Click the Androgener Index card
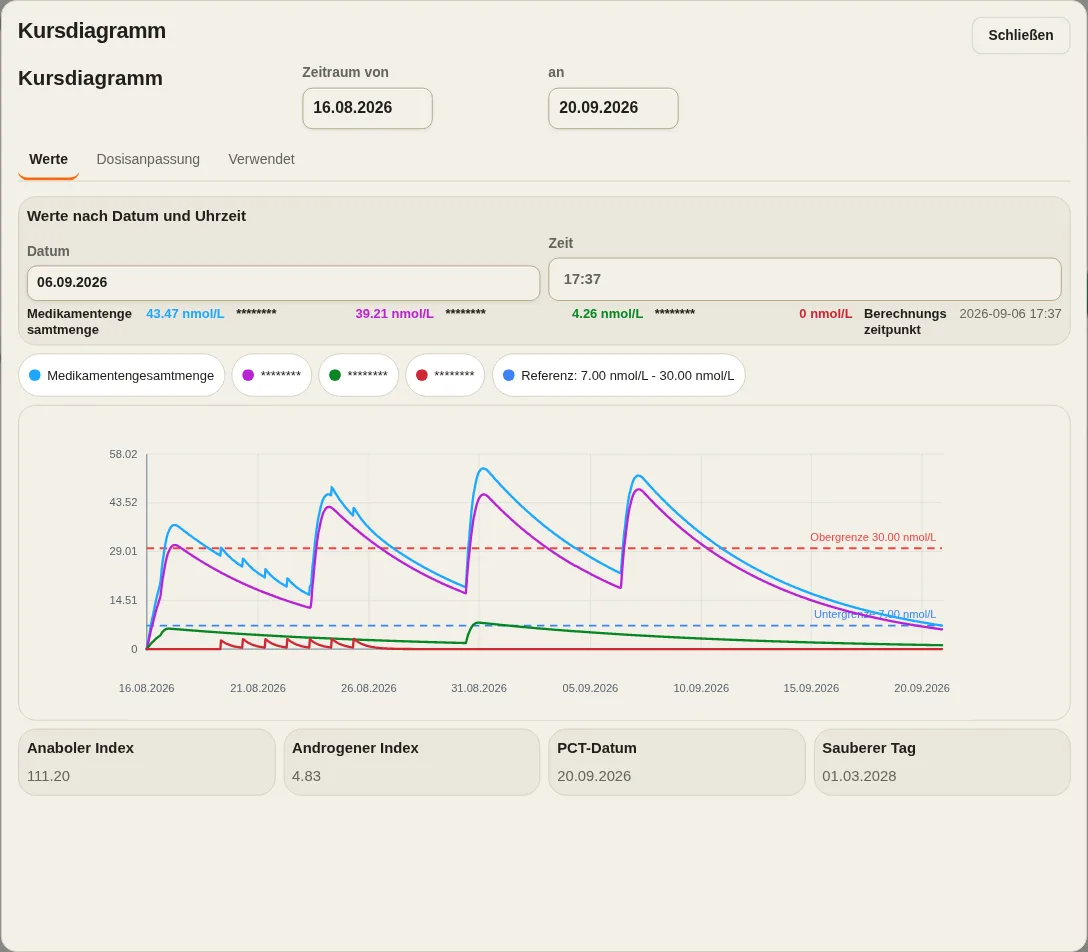This screenshot has height=952, width=1088. 411,762
